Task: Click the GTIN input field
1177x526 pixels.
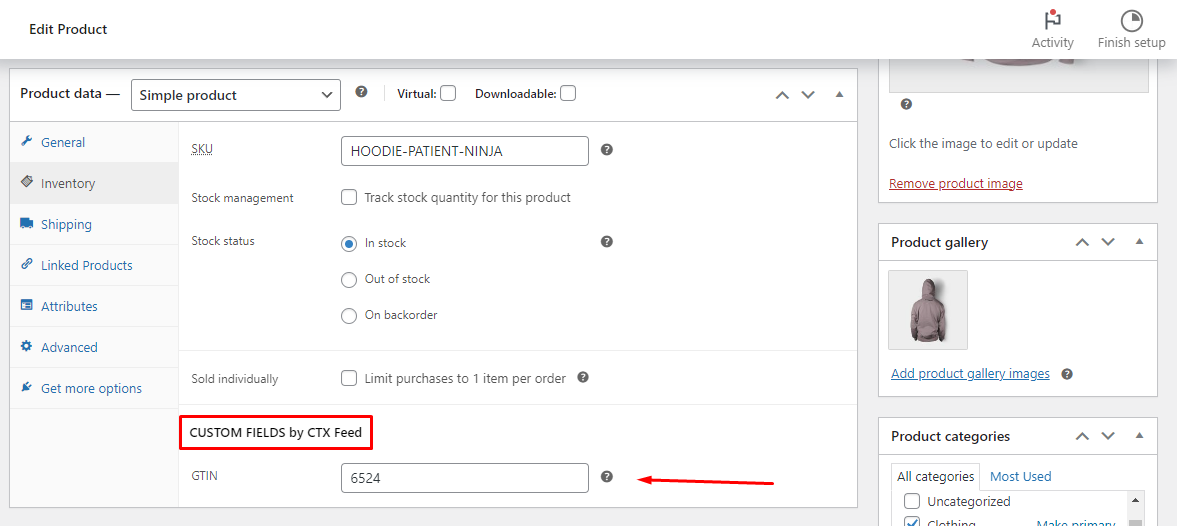Action: (x=464, y=478)
